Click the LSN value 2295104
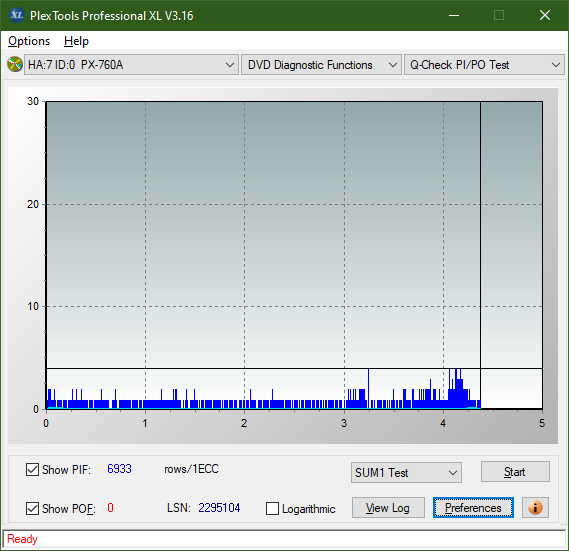The height and width of the screenshot is (551, 569). tap(219, 508)
